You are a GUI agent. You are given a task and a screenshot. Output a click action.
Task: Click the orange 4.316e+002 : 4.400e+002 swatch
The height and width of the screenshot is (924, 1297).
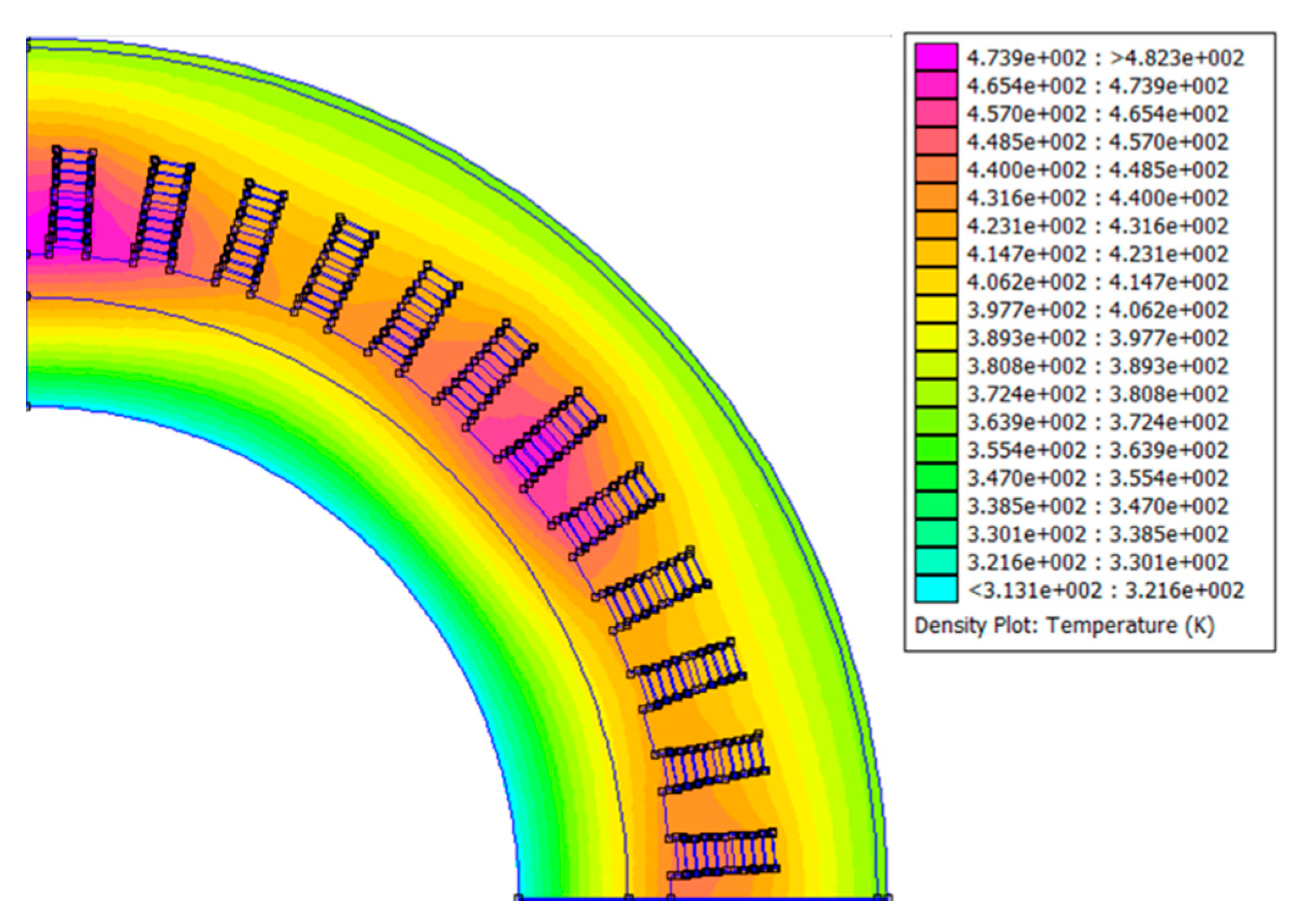pyautogui.click(x=935, y=198)
